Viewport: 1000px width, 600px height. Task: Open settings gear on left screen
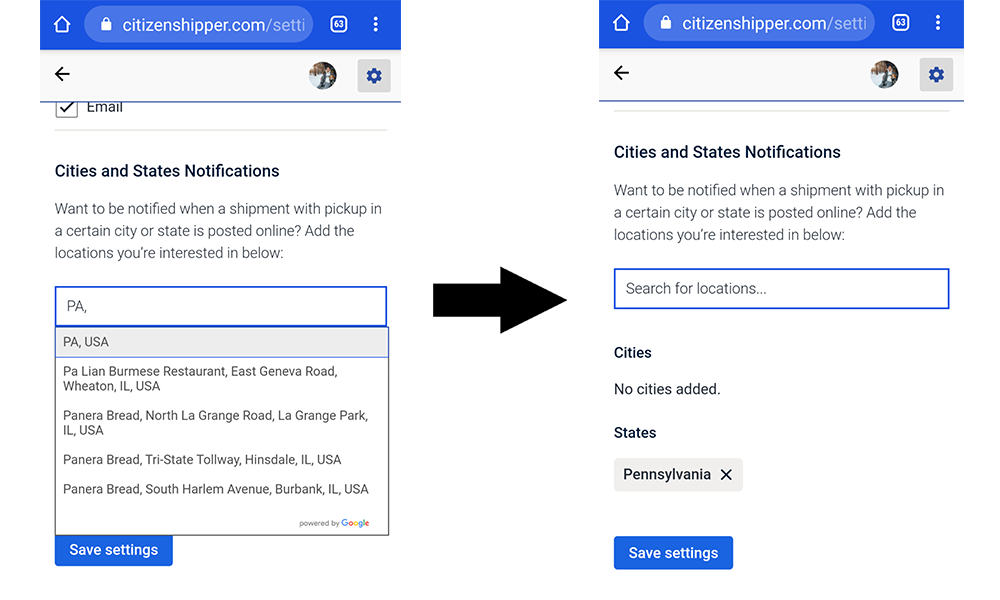pyautogui.click(x=374, y=76)
